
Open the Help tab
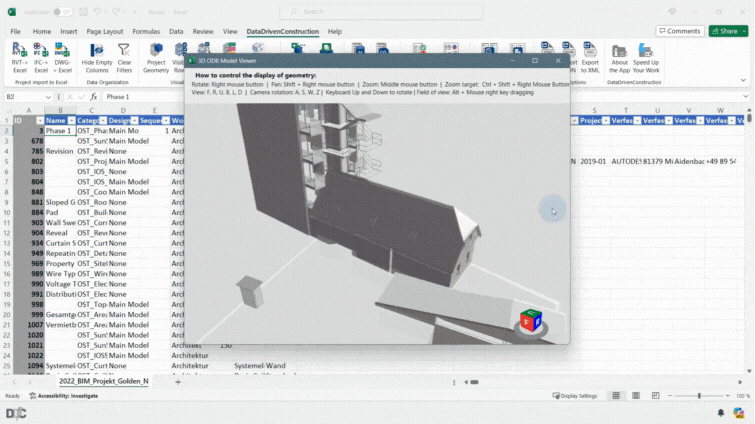click(x=335, y=31)
